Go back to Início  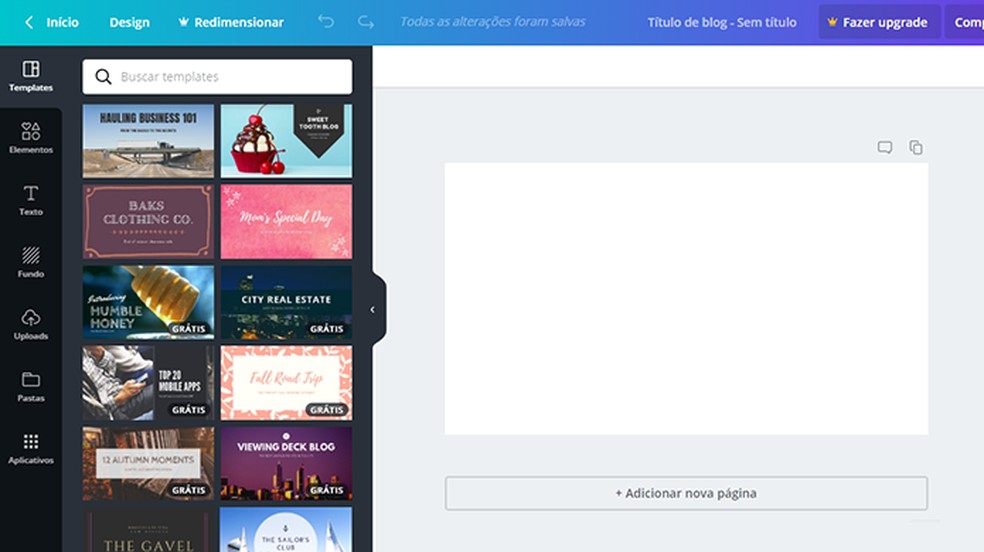pyautogui.click(x=52, y=22)
